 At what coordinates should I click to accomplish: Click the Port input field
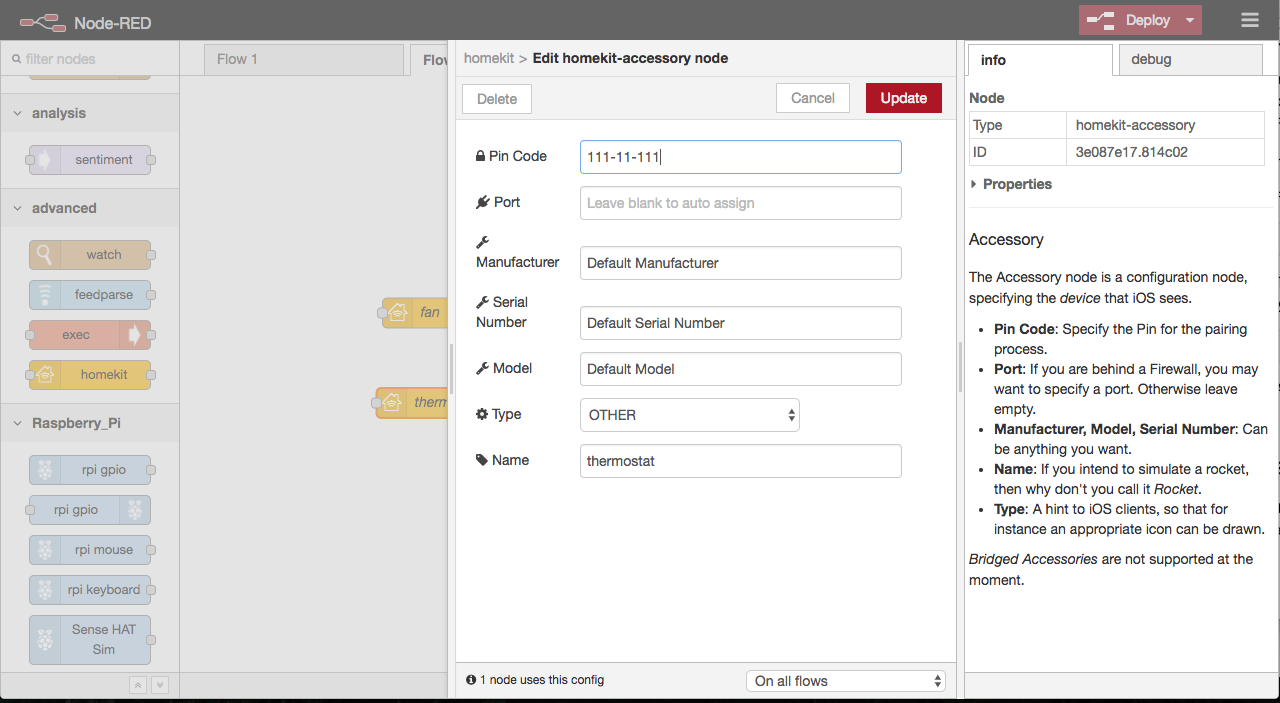[741, 203]
